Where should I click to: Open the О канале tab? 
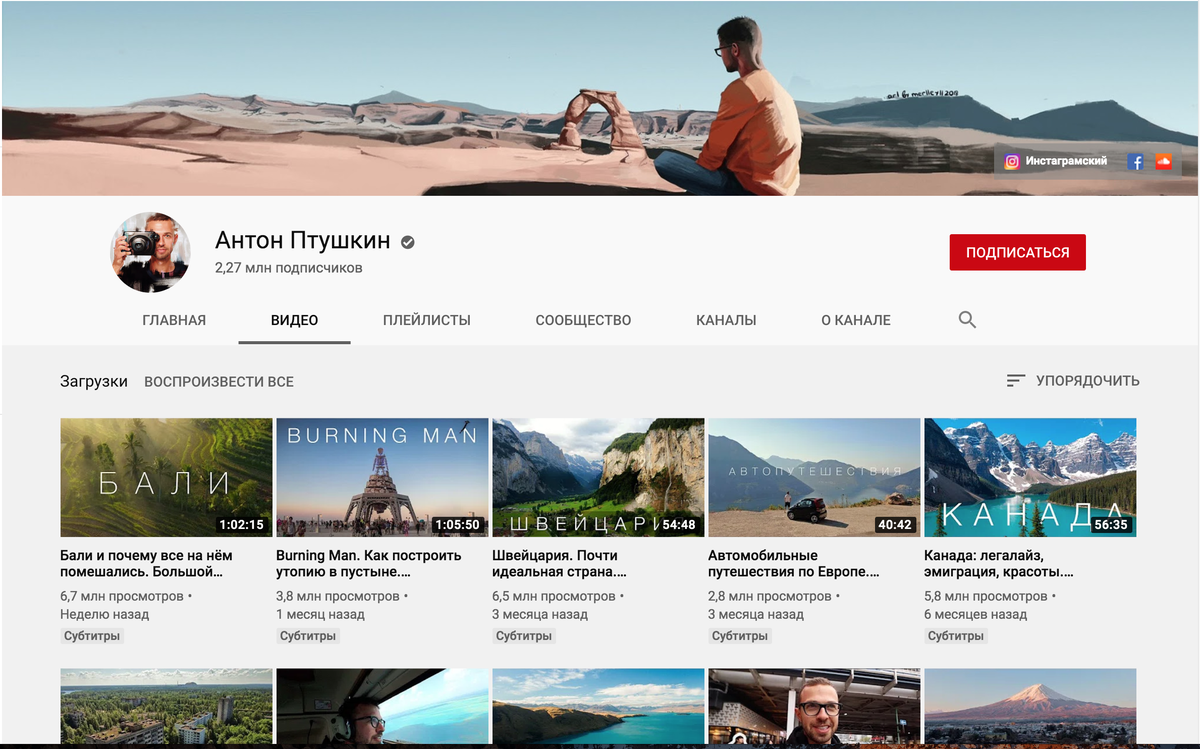pos(855,319)
